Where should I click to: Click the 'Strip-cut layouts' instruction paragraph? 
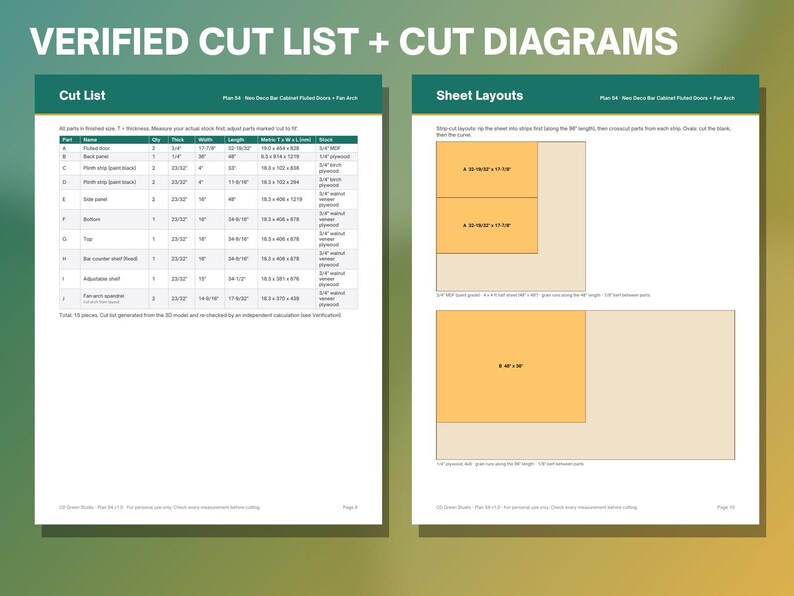coord(583,132)
